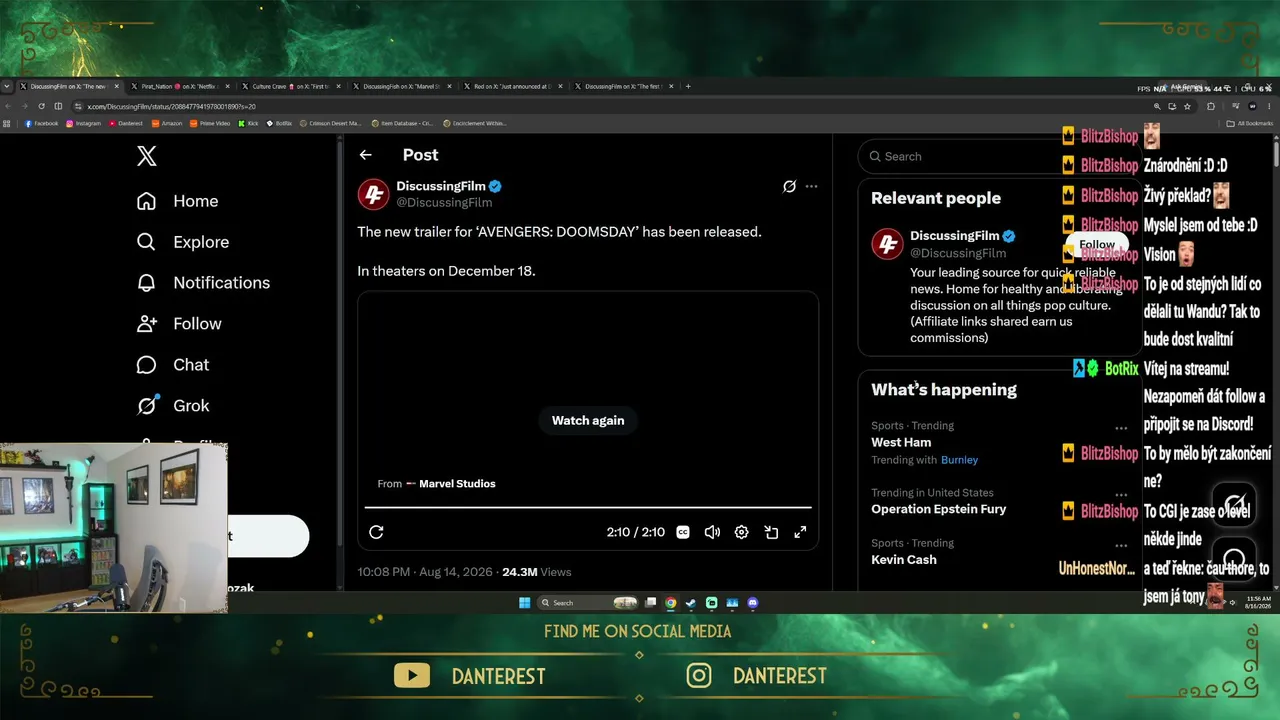Open Grok from the sidebar
Screen dimensions: 1280x720
(x=173, y=406)
